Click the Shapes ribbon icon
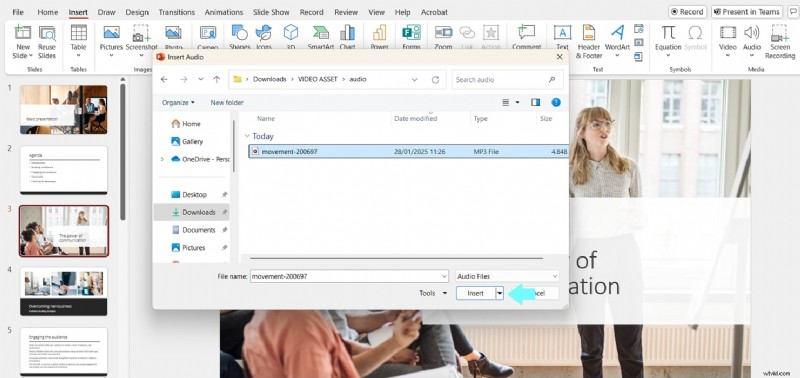This screenshot has width=800, height=378. coord(239,33)
